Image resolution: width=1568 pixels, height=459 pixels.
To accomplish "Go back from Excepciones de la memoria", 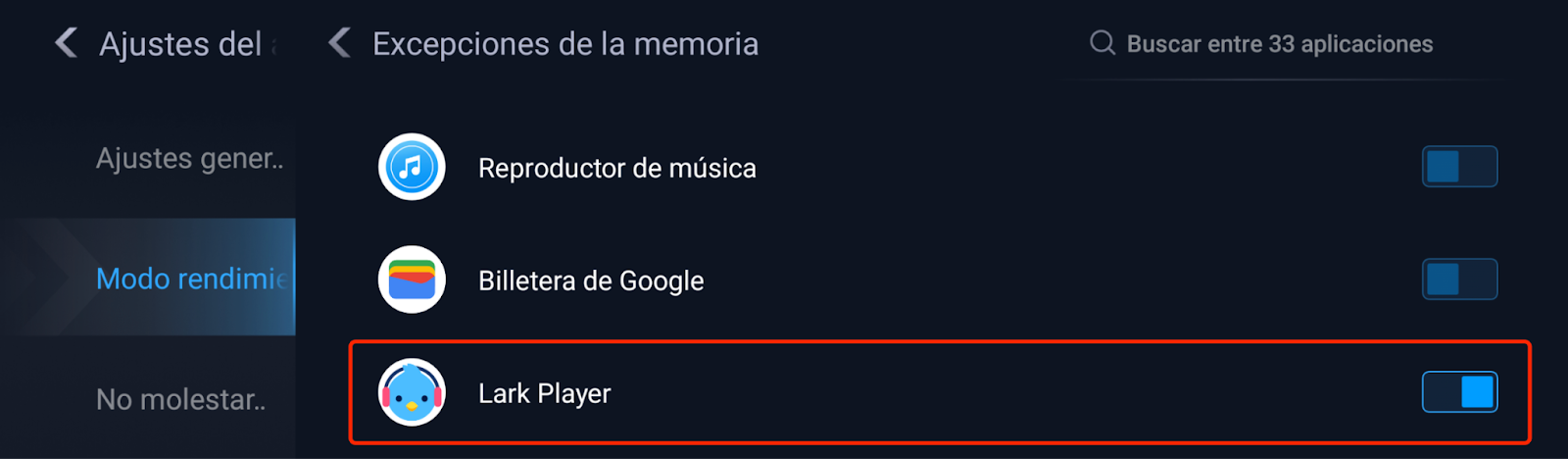I will click(340, 43).
